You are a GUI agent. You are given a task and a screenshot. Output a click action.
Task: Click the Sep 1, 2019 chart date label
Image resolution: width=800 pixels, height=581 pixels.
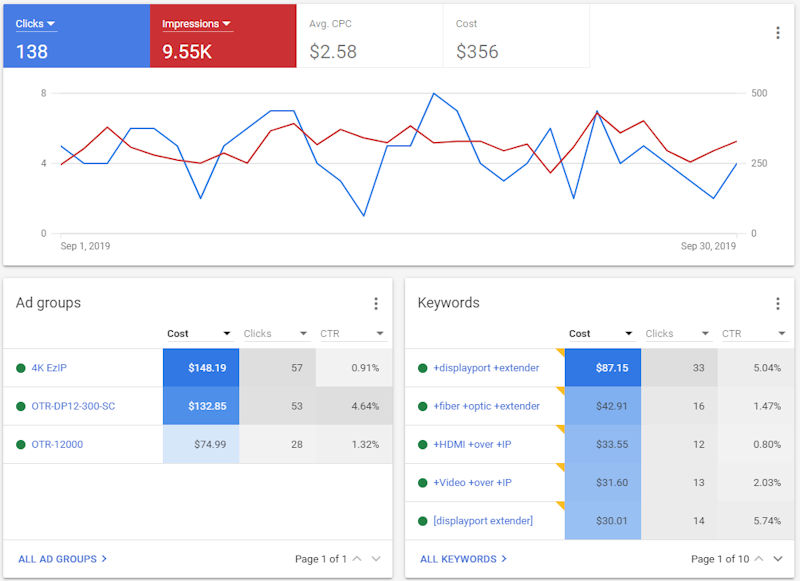coord(85,246)
